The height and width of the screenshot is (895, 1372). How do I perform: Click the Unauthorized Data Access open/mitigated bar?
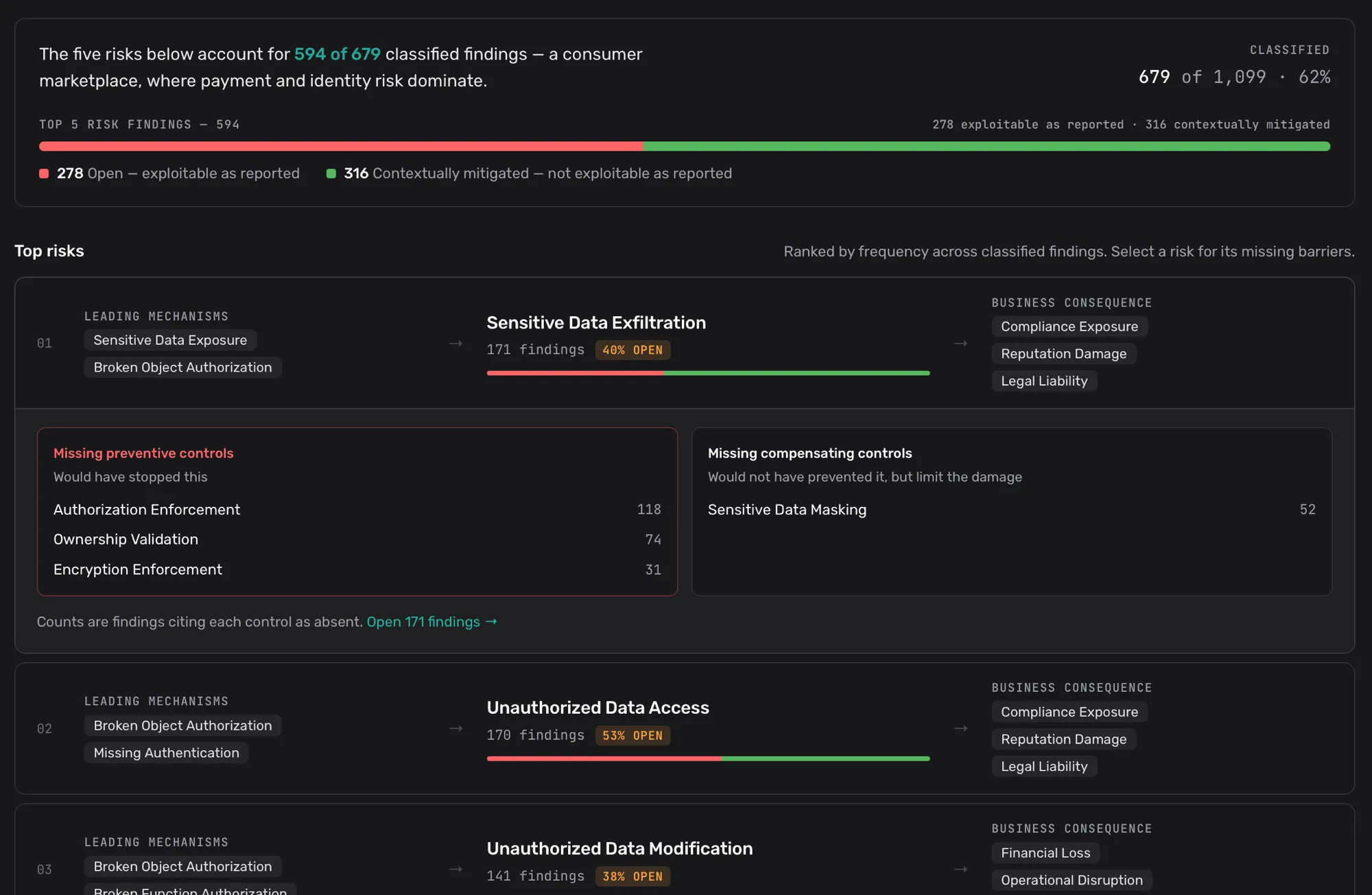(x=708, y=759)
